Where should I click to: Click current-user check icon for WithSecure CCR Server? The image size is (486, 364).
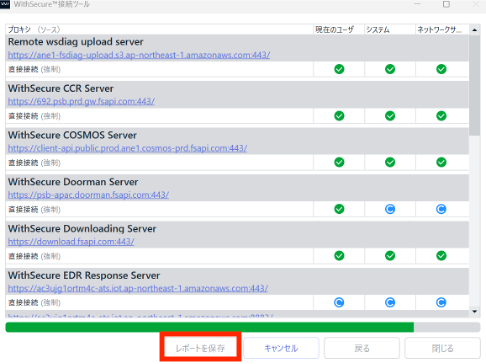coord(339,116)
